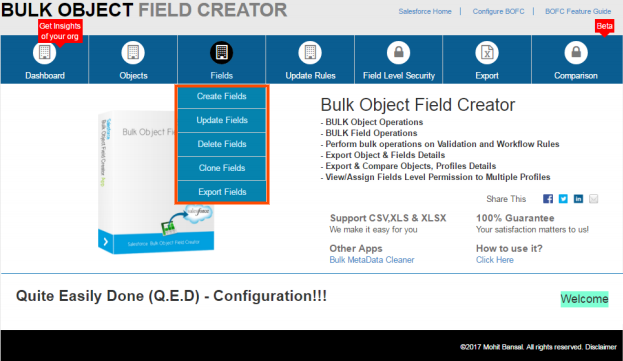
Task: Open the Update Rules tab label
Action: (x=310, y=75)
